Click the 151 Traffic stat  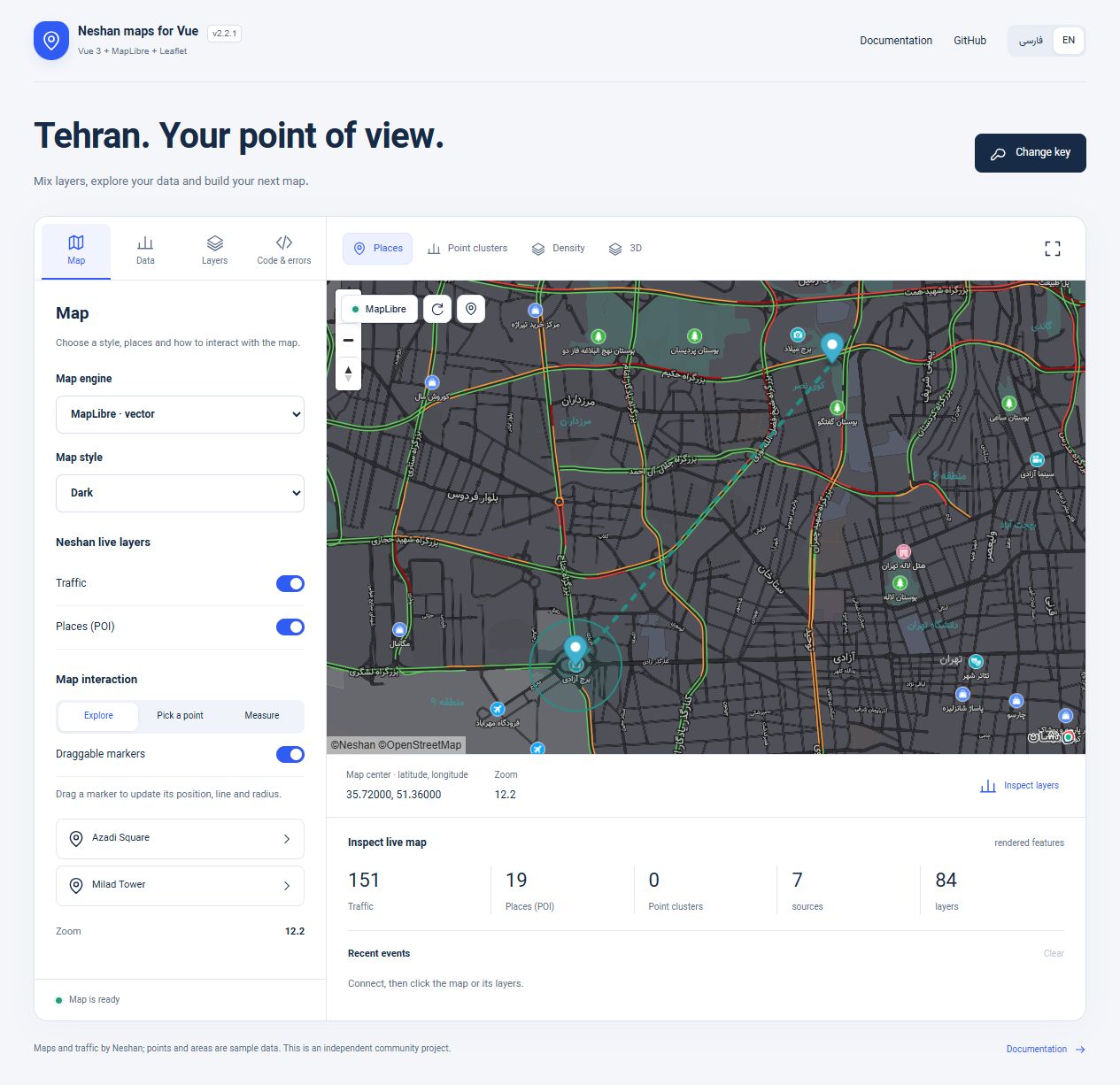point(364,890)
